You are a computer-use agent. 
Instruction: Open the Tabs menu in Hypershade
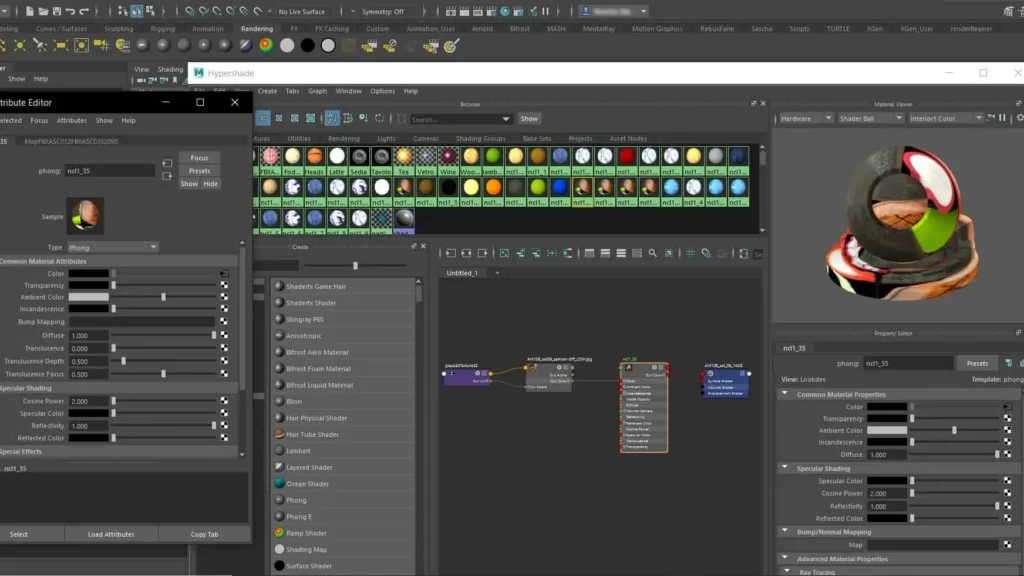click(x=293, y=91)
